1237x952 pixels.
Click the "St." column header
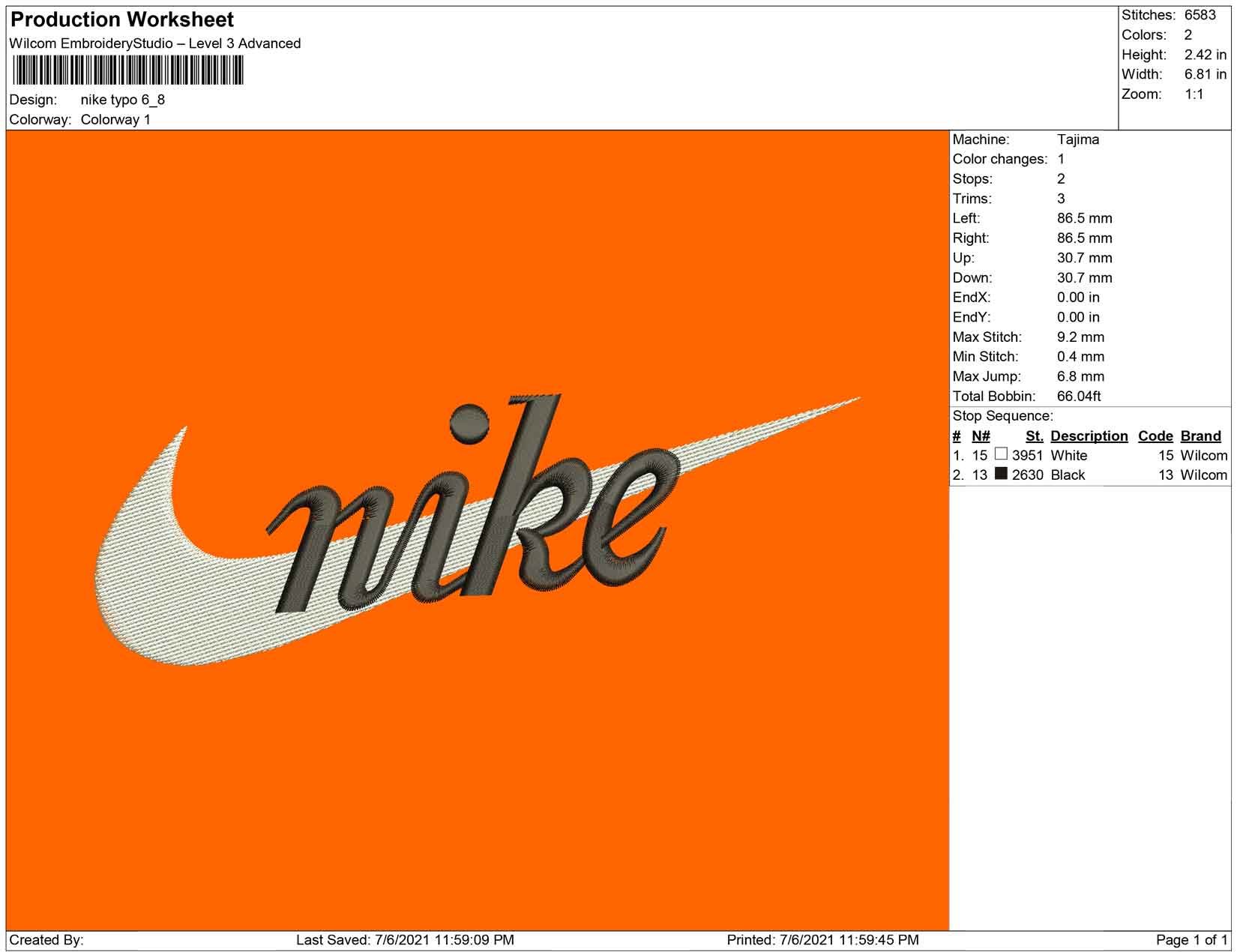point(1035,436)
